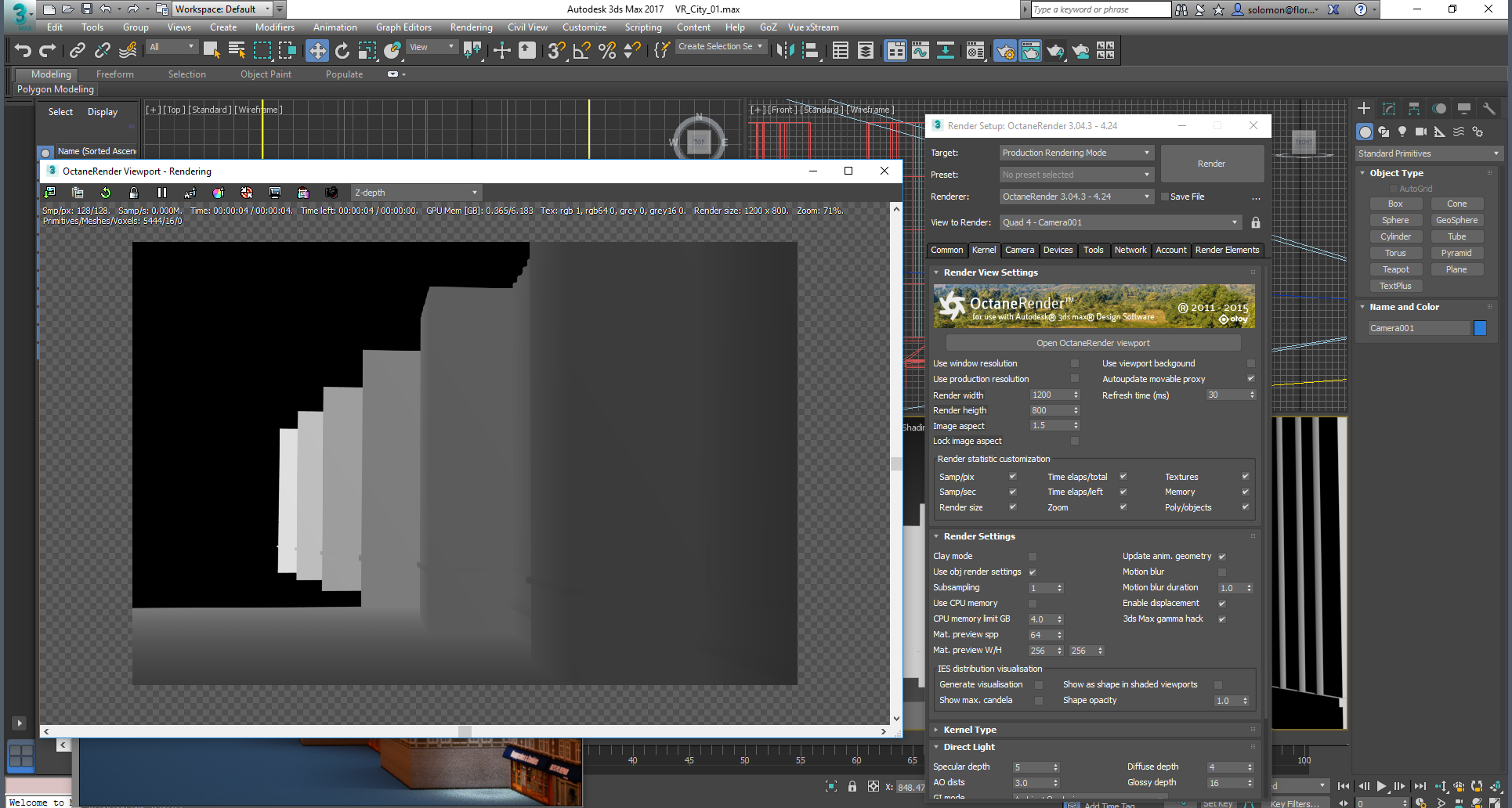Open the Target dropdown showing Production Rendering Mode
This screenshot has width=1512, height=808.
[x=1076, y=153]
